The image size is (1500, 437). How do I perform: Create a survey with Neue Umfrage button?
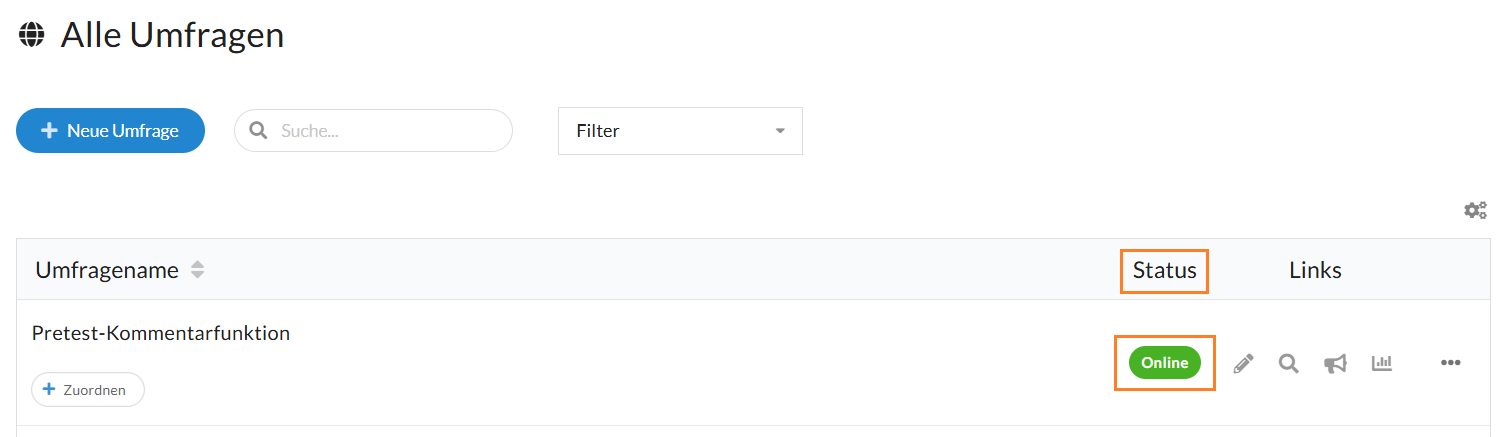[x=110, y=131]
